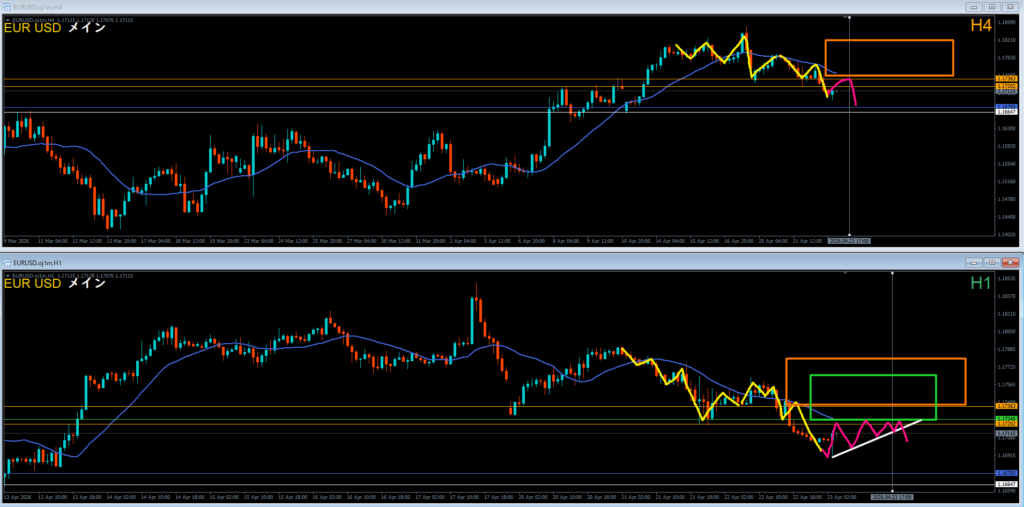Click the green 1.17248 price tag on H1 chart
This screenshot has height=507, width=1024.
click(1006, 418)
